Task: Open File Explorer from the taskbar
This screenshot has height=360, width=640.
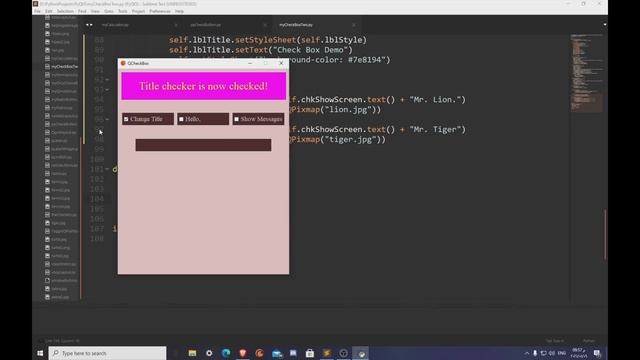Action: pyautogui.click(x=192, y=353)
